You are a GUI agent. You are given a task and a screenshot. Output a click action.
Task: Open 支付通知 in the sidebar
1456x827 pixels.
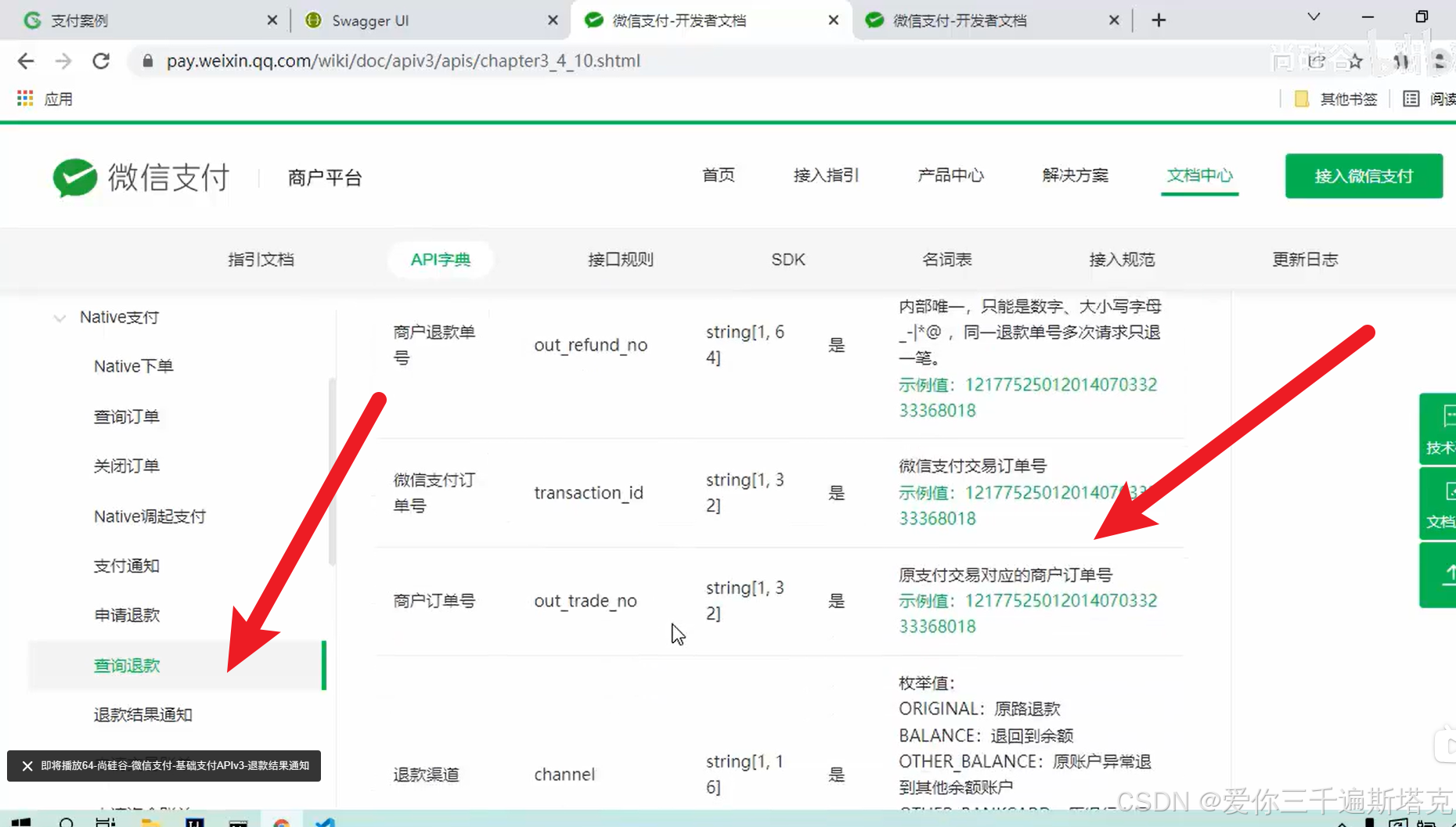(127, 566)
